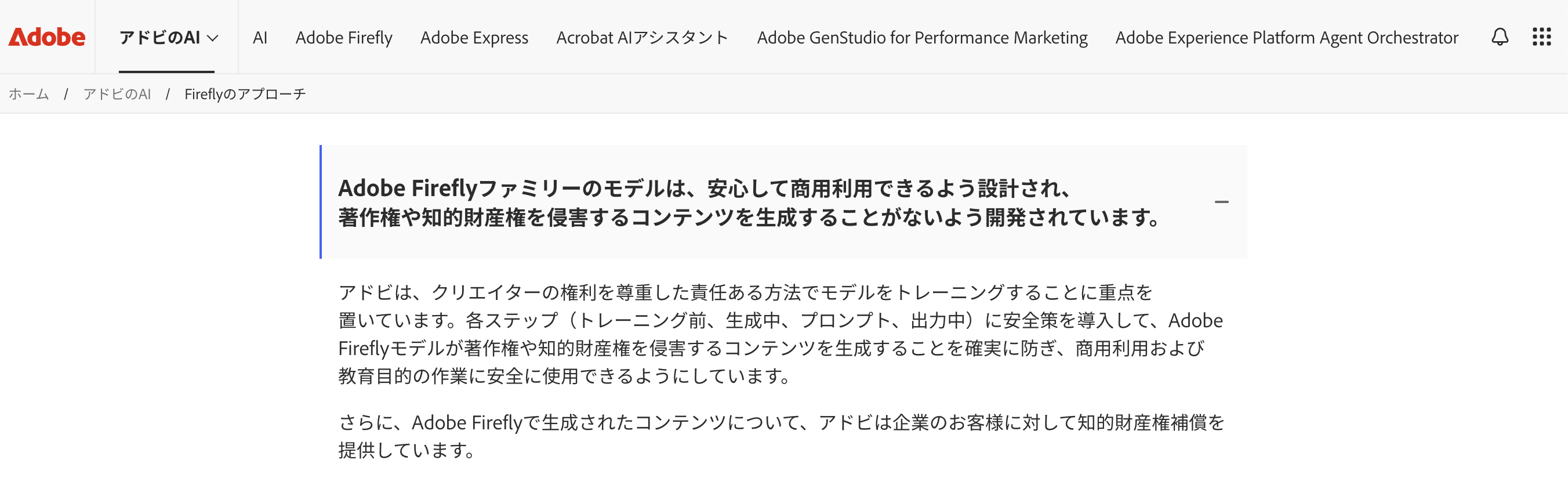Click the アドビのAI breadcrumb link
Viewport: 1568px width, 492px height.
click(x=117, y=95)
